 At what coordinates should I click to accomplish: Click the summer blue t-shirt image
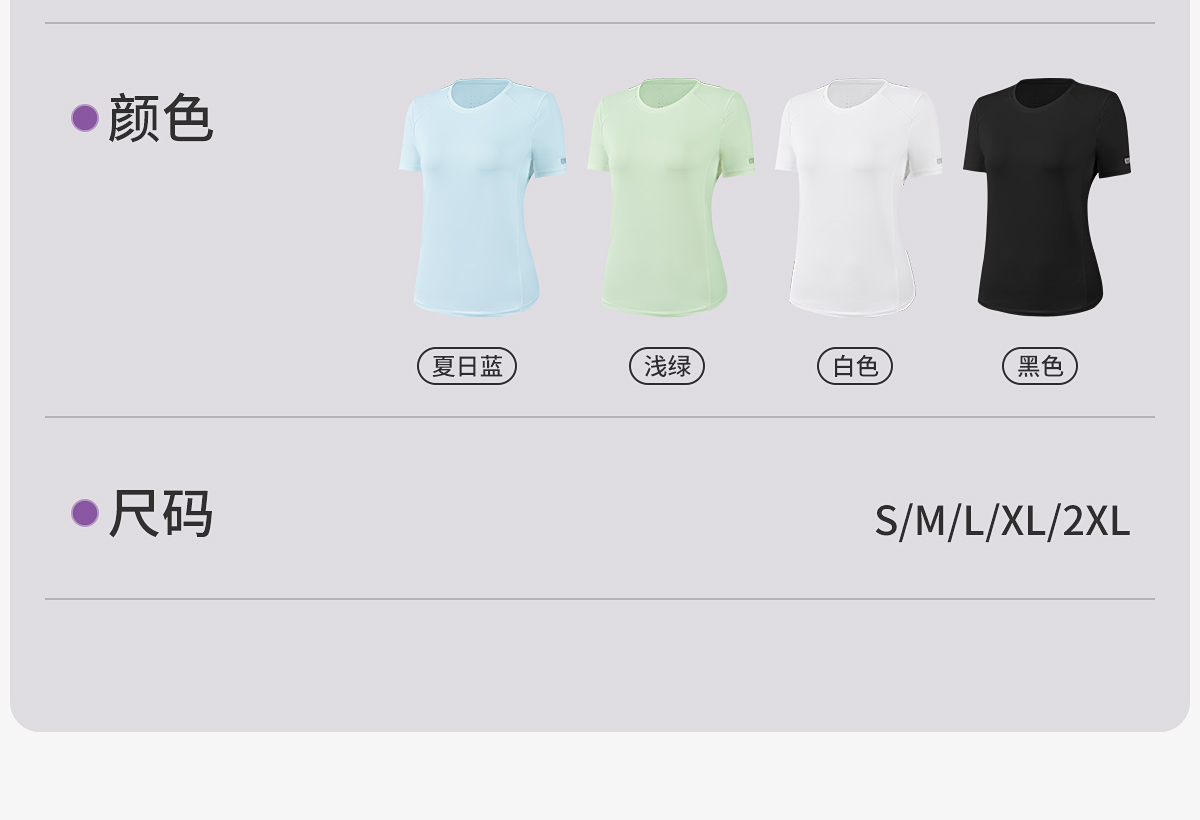click(483, 197)
